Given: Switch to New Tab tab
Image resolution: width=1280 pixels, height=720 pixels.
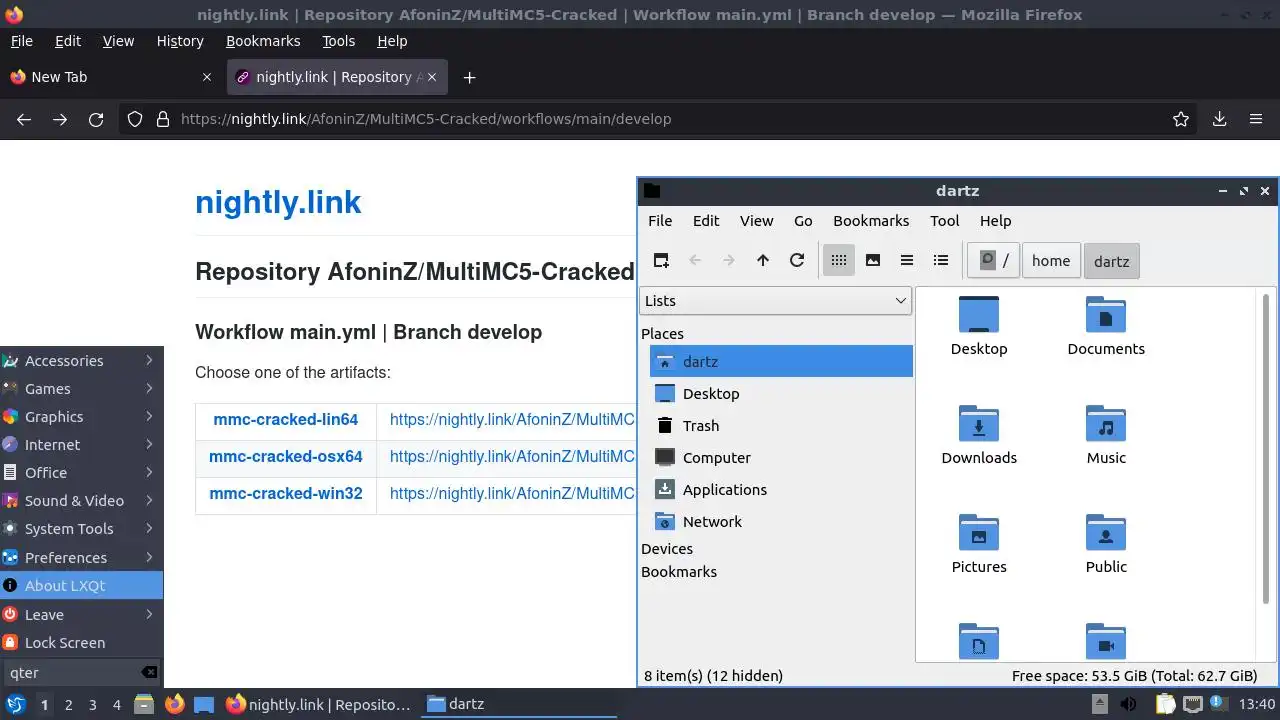Looking at the screenshot, I should click(111, 77).
